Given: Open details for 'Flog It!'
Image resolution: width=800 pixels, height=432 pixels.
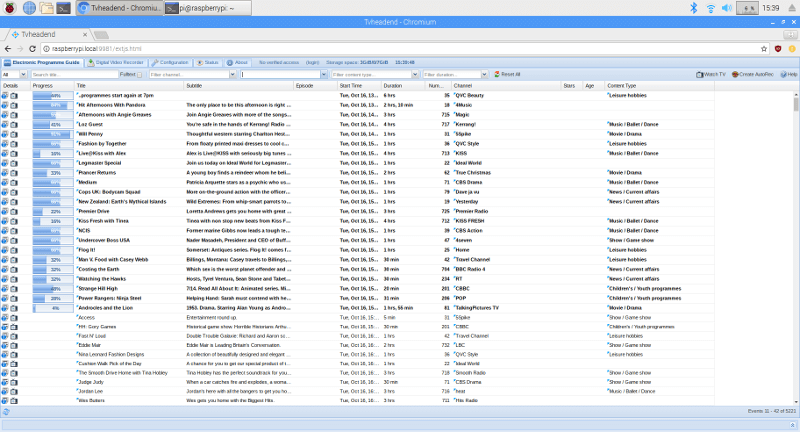Looking at the screenshot, I should pyautogui.click(x=5, y=250).
